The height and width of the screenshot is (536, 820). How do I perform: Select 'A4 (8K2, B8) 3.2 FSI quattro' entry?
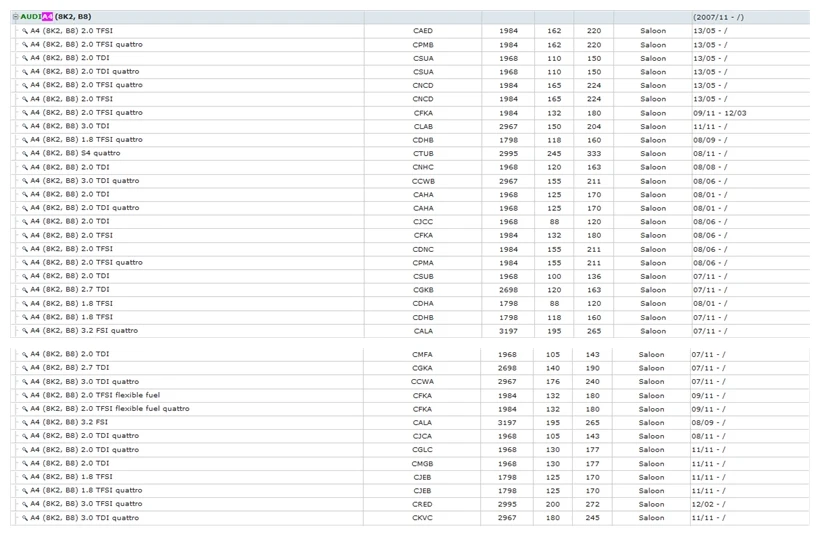pyautogui.click(x=84, y=330)
